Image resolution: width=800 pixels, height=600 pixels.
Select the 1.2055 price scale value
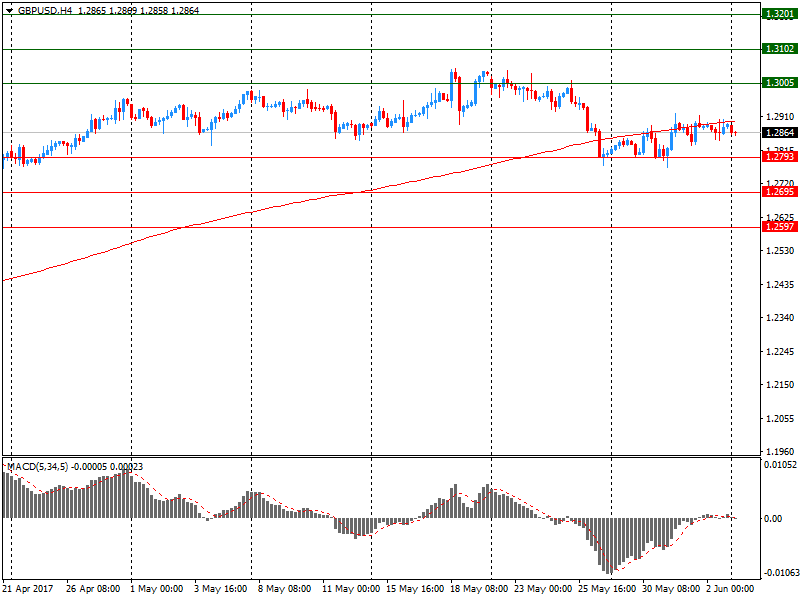(x=780, y=419)
